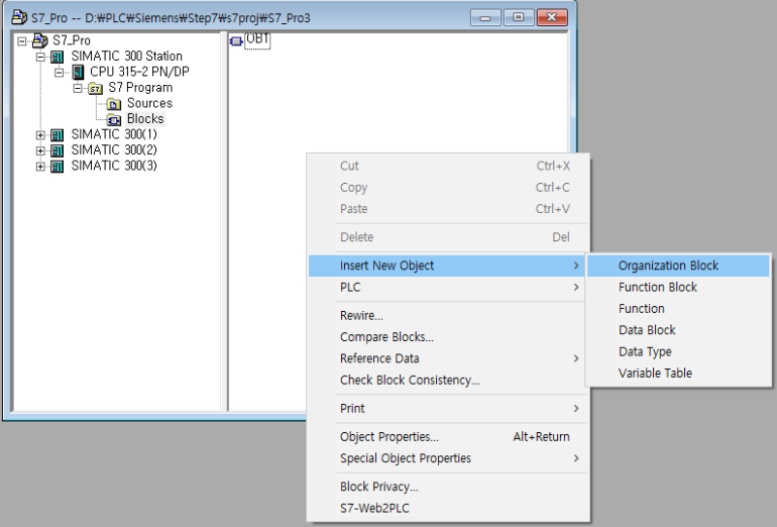
Task: Click the Cut menu entry
Action: pos(447,166)
